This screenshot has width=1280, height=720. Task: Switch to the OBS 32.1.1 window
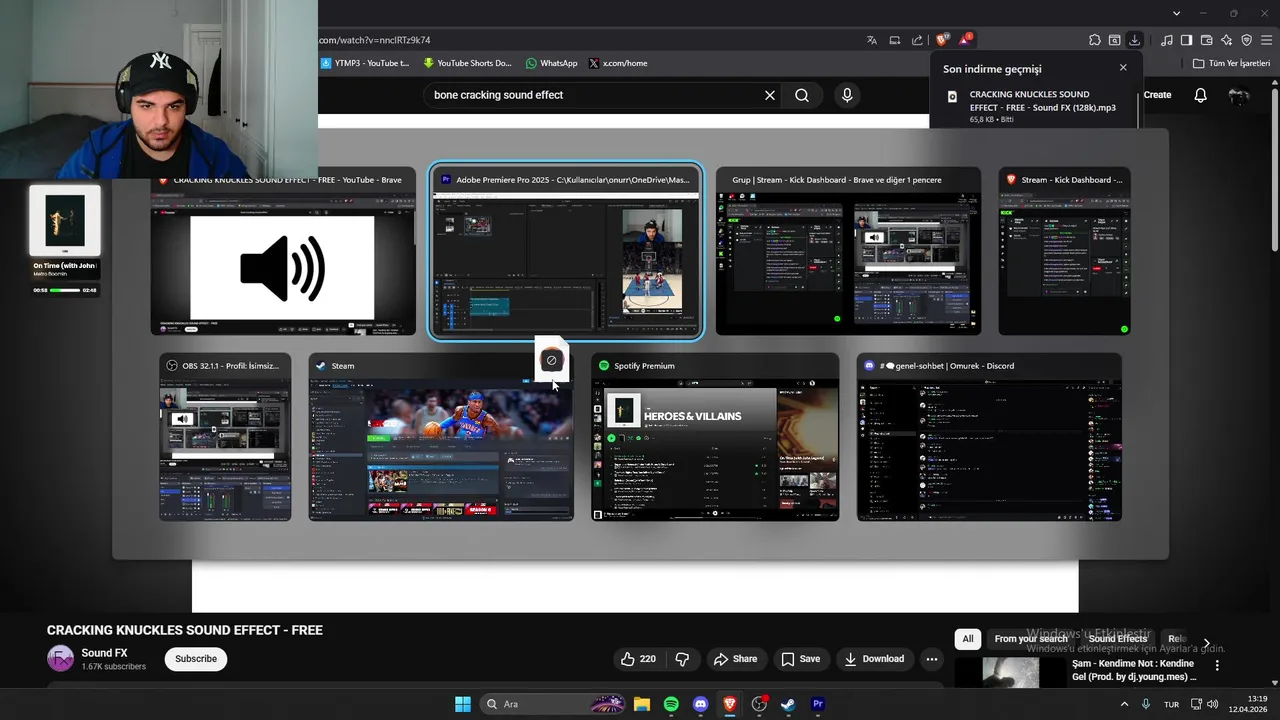click(225, 437)
